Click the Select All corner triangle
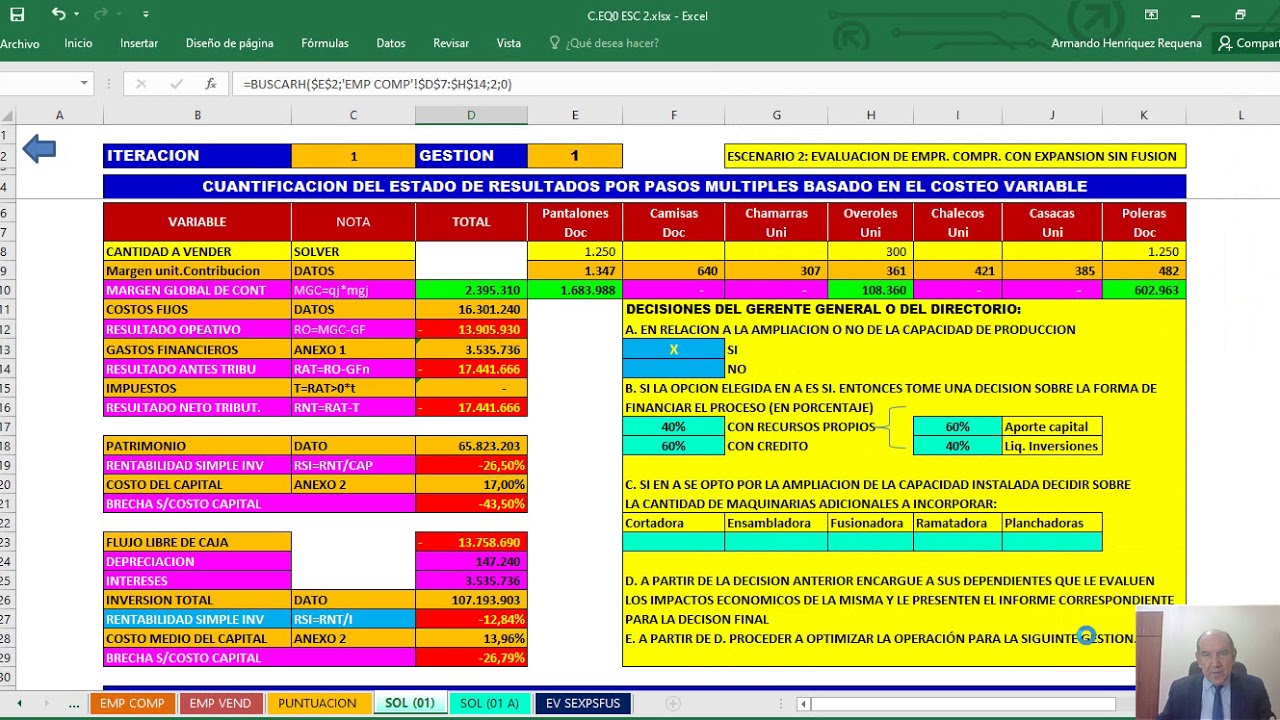This screenshot has width=1280, height=720. click(7, 116)
